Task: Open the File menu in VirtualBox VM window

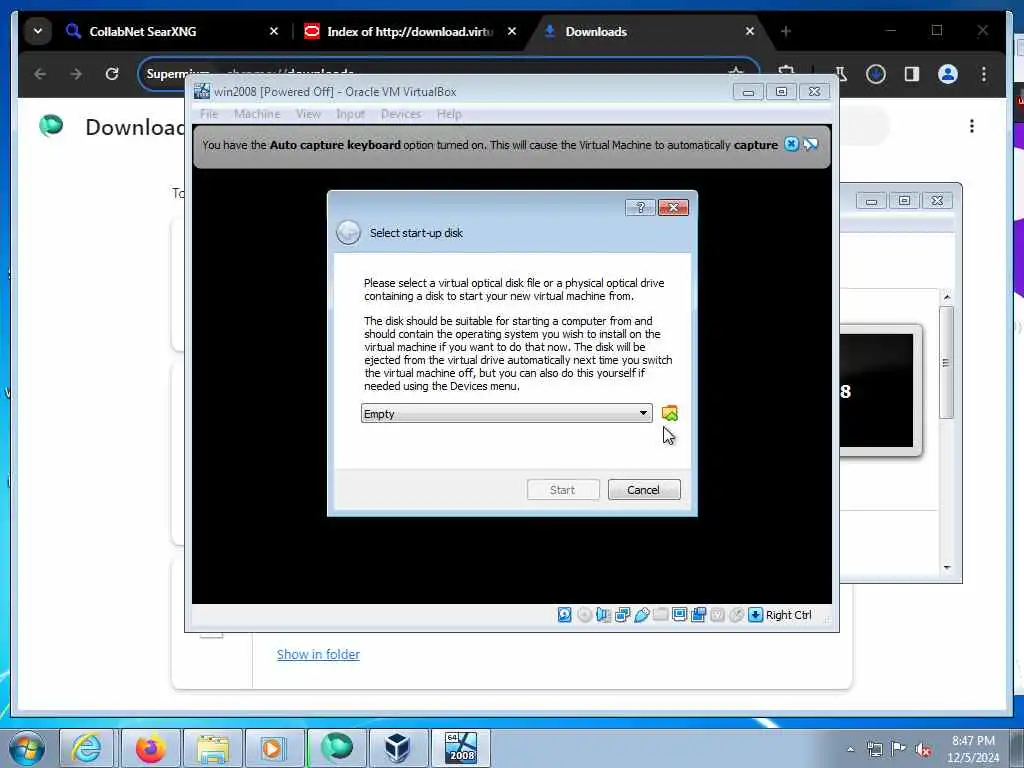Action: pos(209,114)
